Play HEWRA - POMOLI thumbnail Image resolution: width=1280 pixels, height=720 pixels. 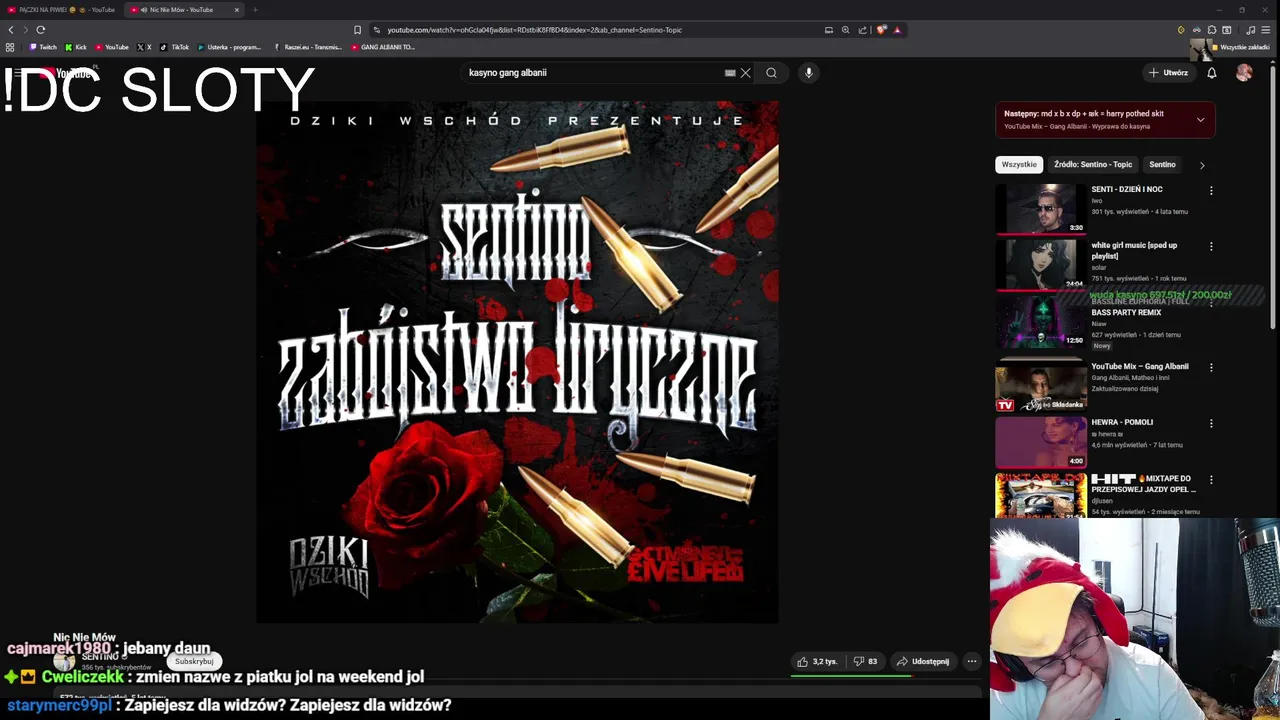point(1040,442)
